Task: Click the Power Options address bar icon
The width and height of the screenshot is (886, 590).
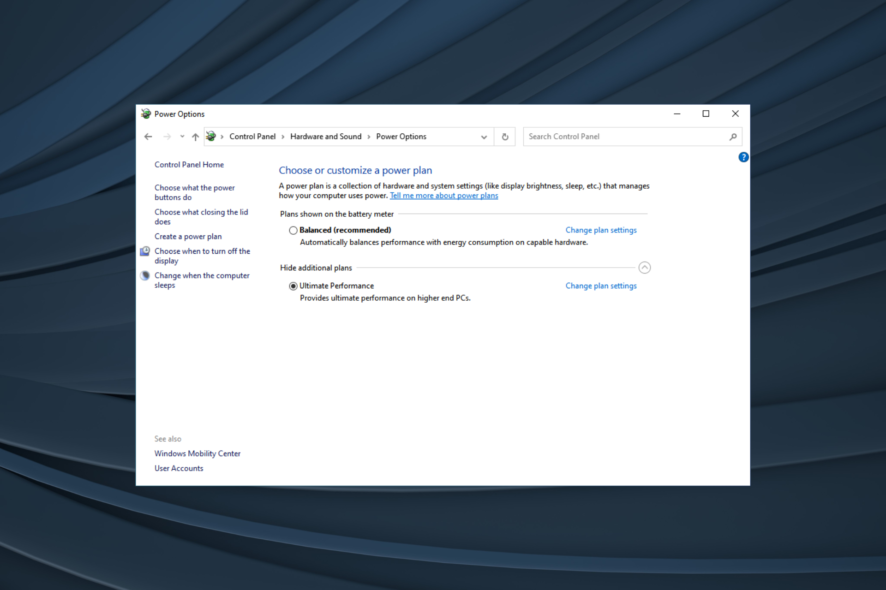Action: coord(211,136)
